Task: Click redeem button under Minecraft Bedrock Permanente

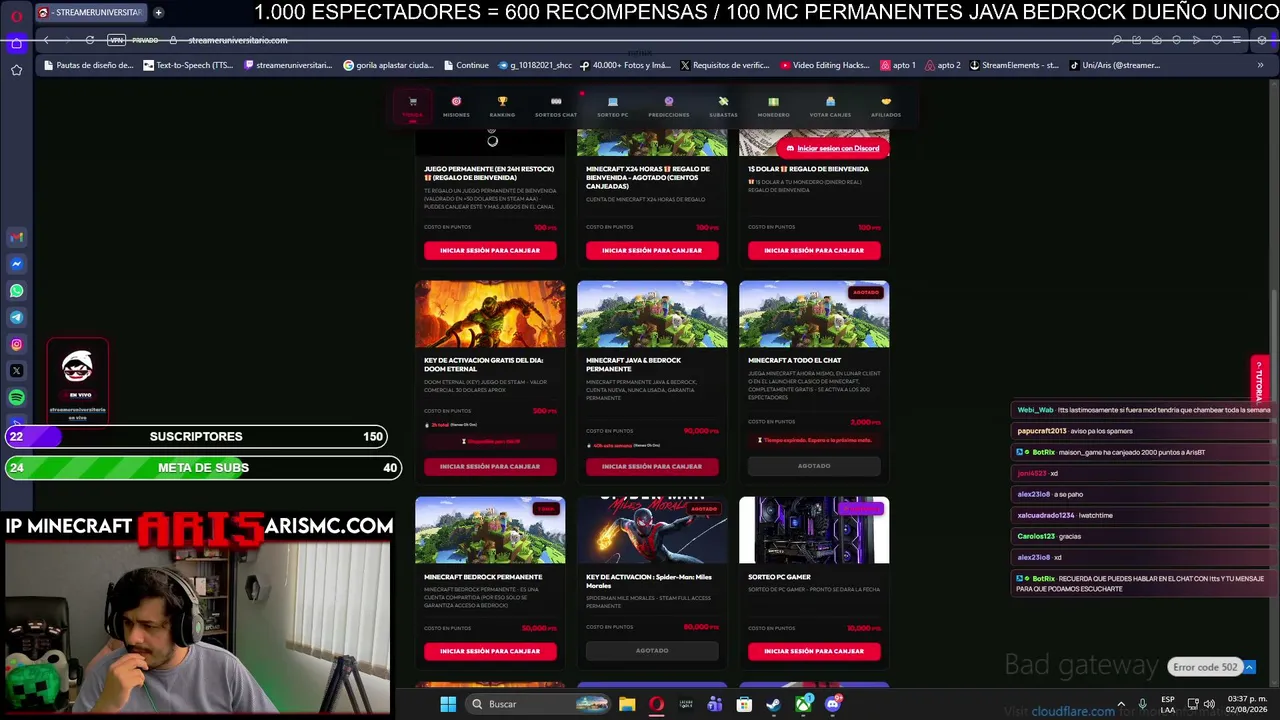Action: tap(490, 651)
